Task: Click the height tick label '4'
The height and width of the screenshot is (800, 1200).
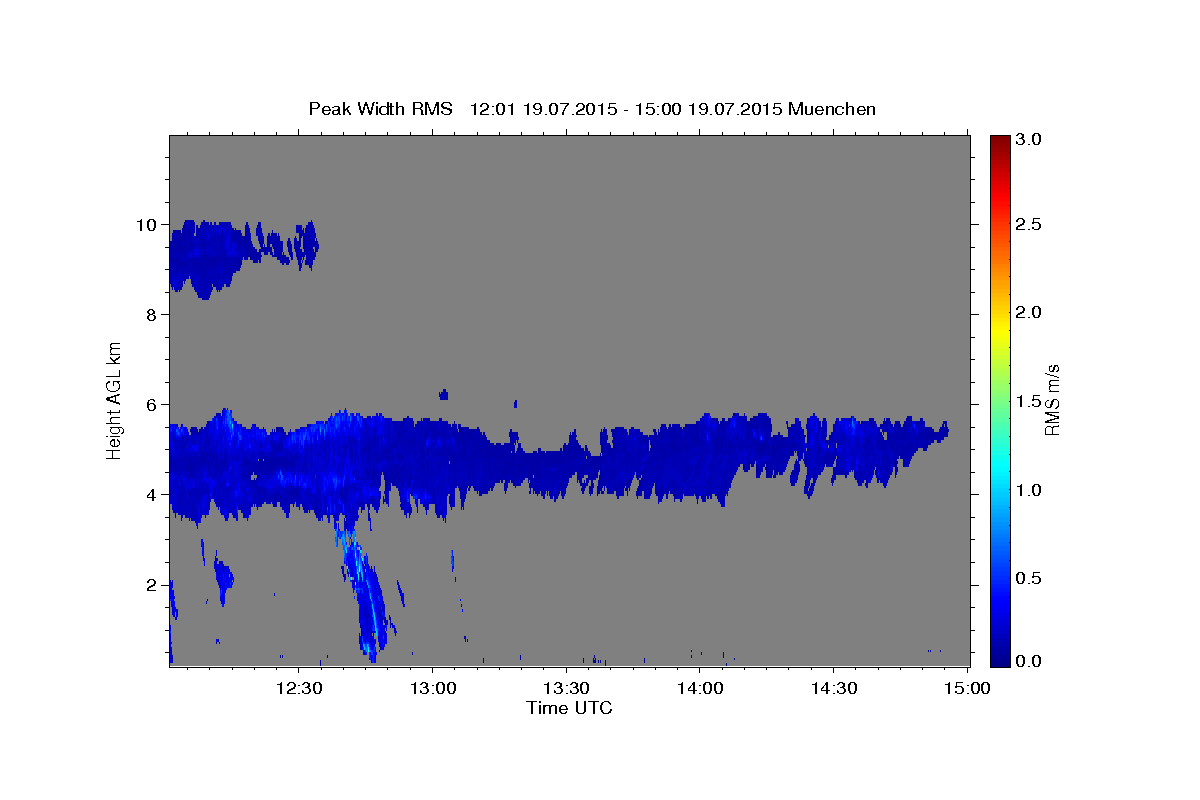Action: coord(152,495)
